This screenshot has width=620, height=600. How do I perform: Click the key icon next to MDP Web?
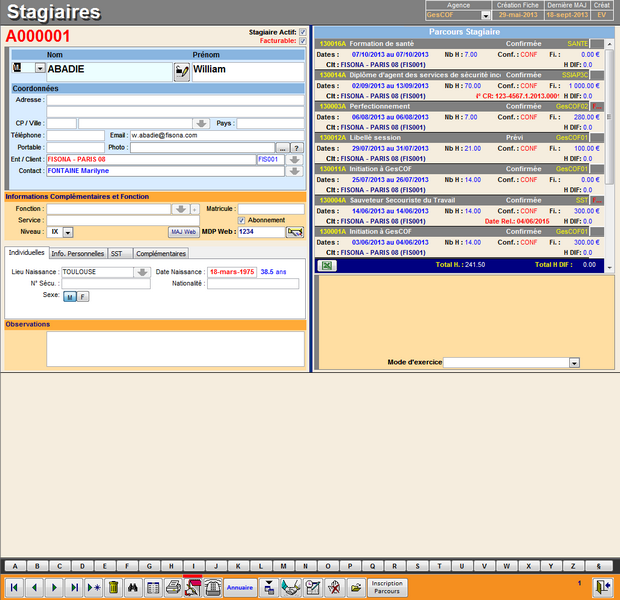tap(295, 231)
